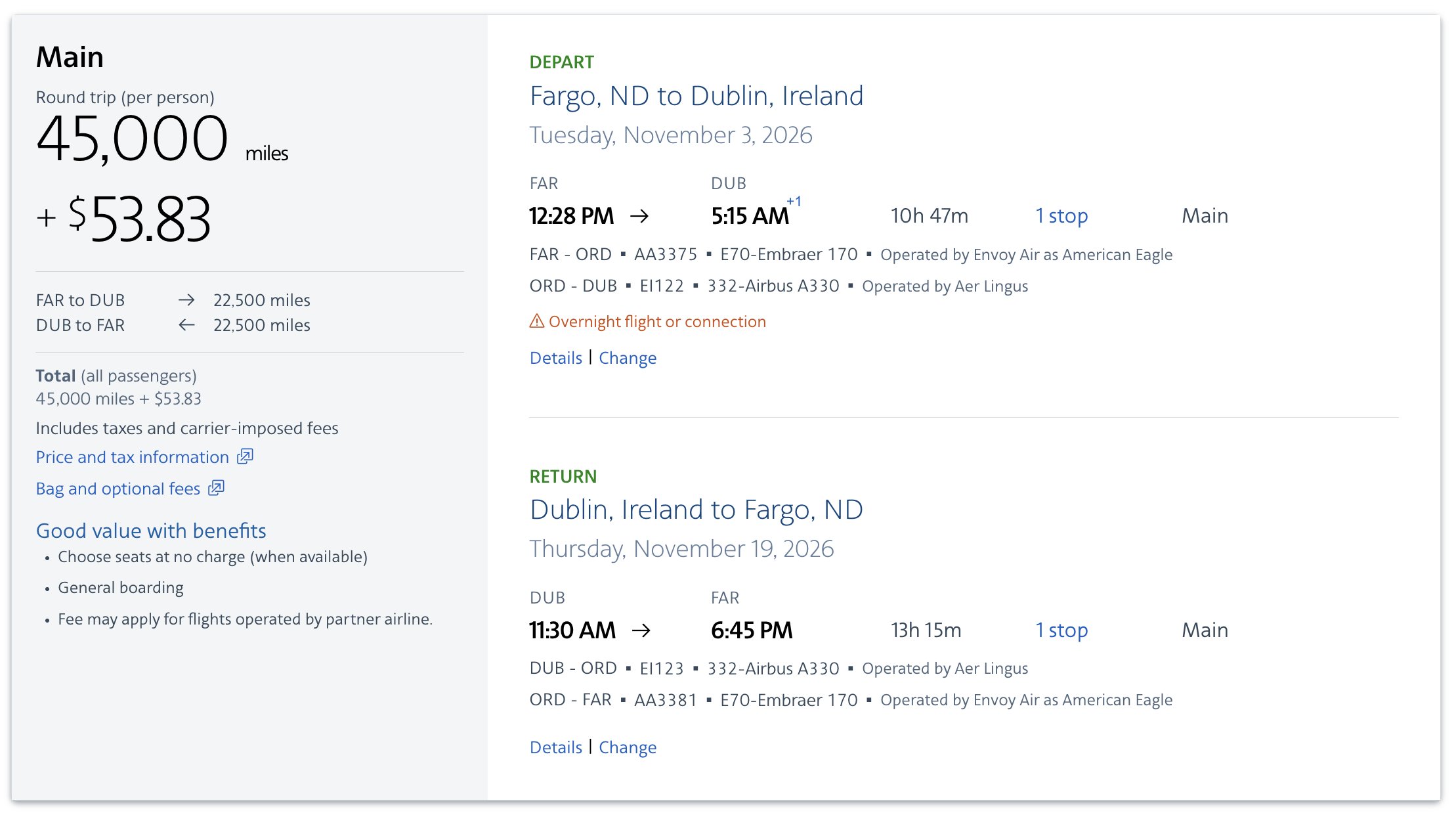Open the 1 stop details for the return flight
Viewport: 1456px width, 813px height.
[1061, 630]
